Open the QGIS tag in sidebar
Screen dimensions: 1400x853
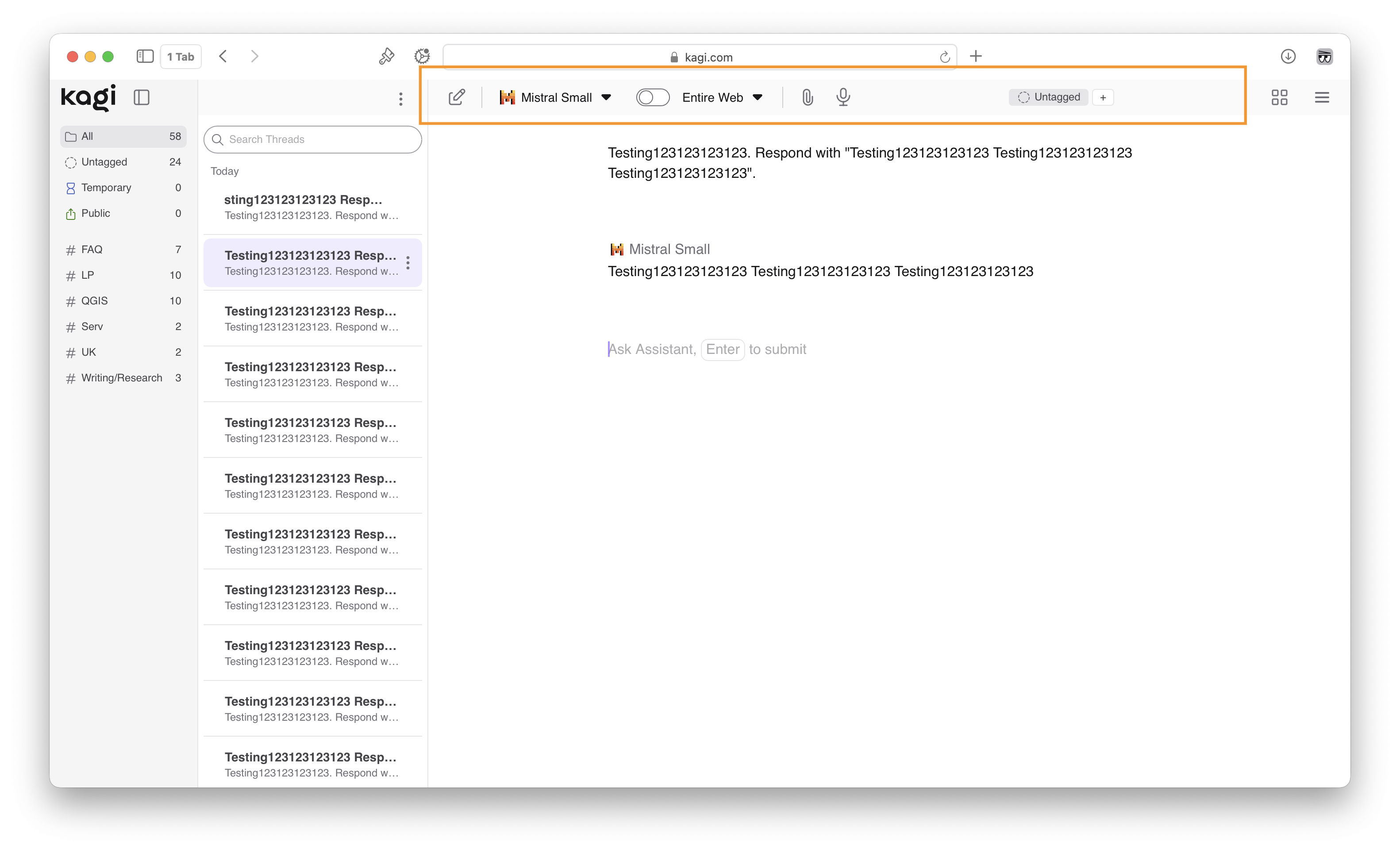94,300
